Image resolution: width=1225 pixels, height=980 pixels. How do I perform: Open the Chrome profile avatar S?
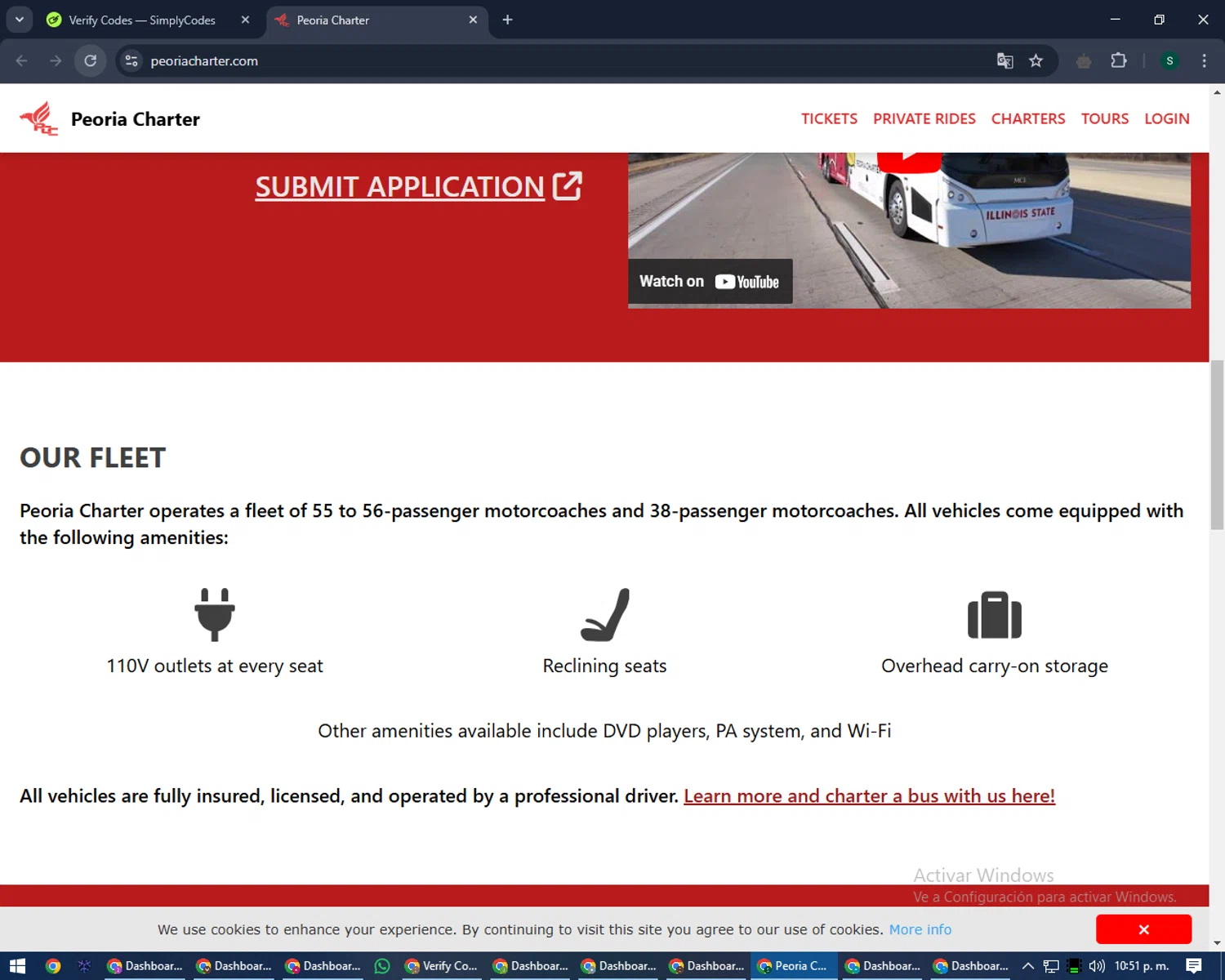click(1169, 60)
